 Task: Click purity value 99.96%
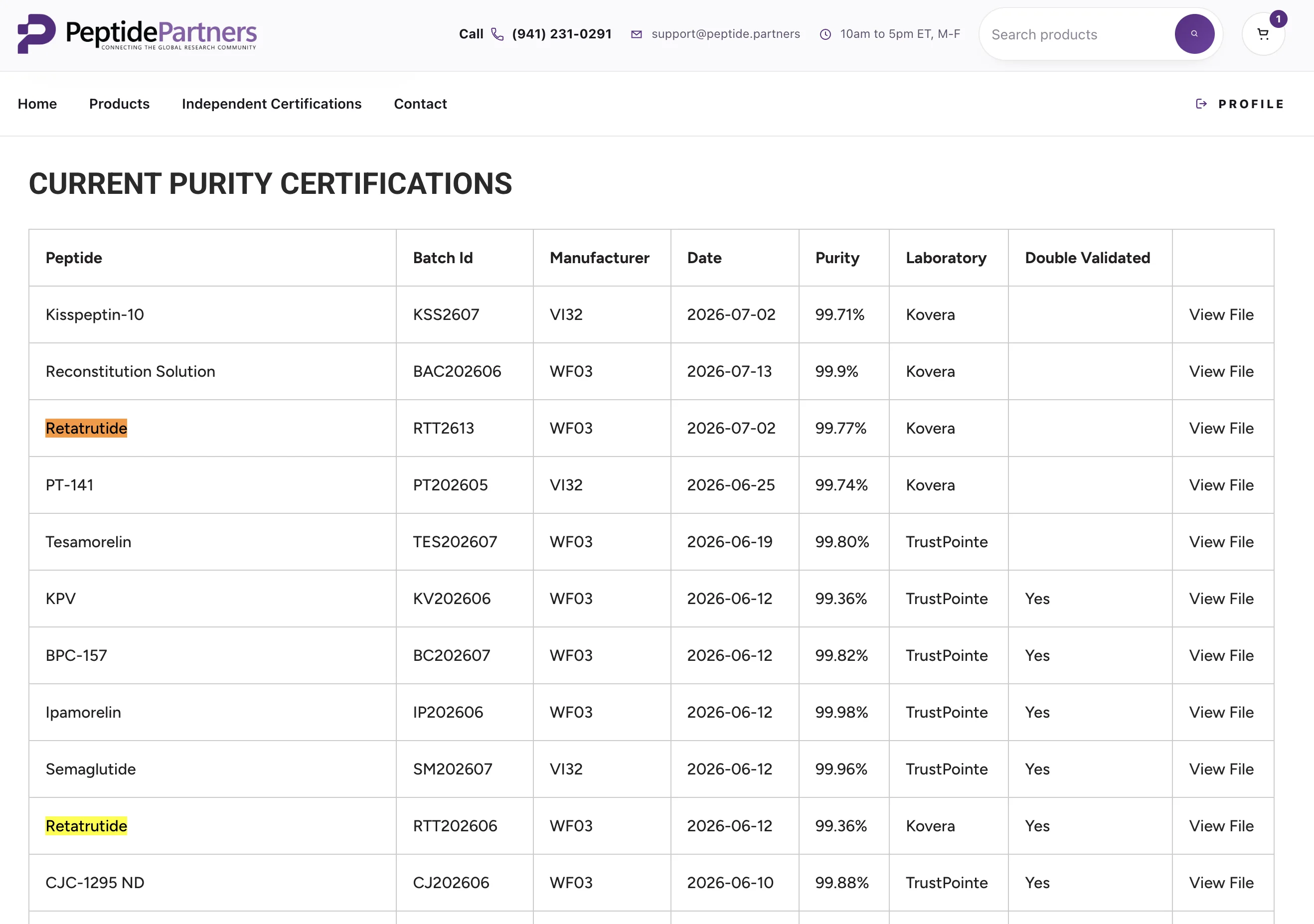pyautogui.click(x=841, y=769)
